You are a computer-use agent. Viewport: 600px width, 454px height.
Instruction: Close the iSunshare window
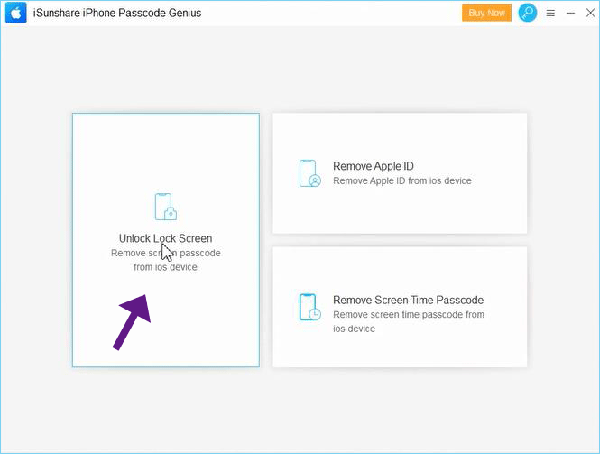590,13
